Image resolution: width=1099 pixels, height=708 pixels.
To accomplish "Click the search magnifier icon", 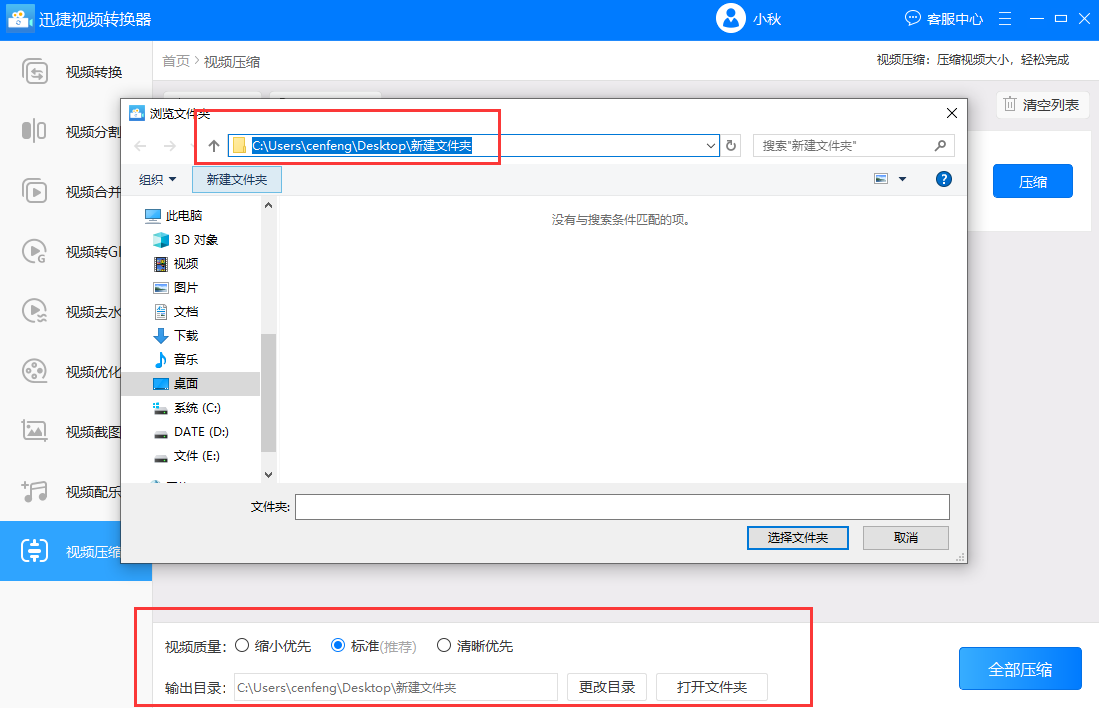I will coord(940,145).
